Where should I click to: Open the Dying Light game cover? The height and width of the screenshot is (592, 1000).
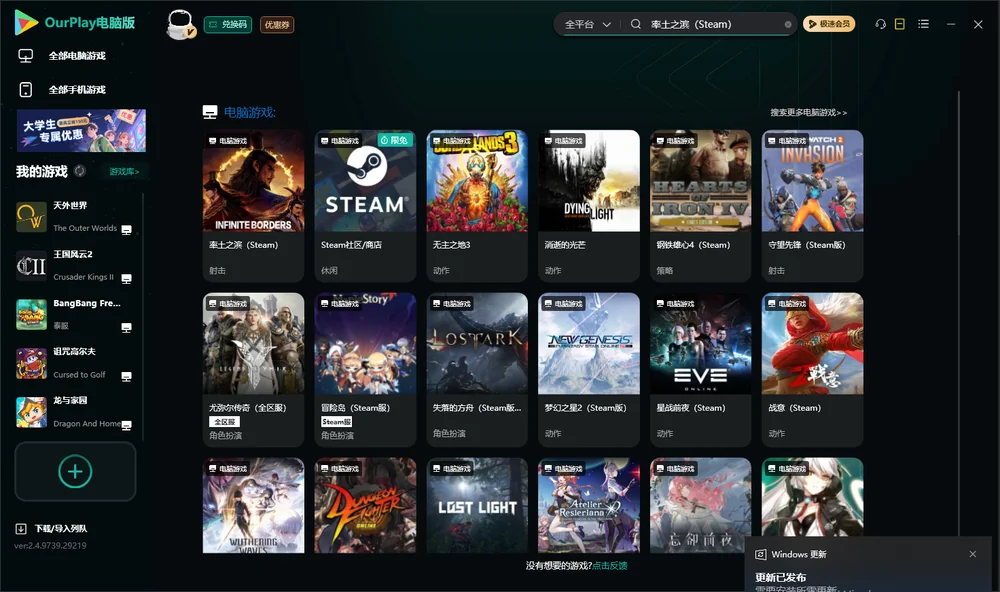point(589,181)
